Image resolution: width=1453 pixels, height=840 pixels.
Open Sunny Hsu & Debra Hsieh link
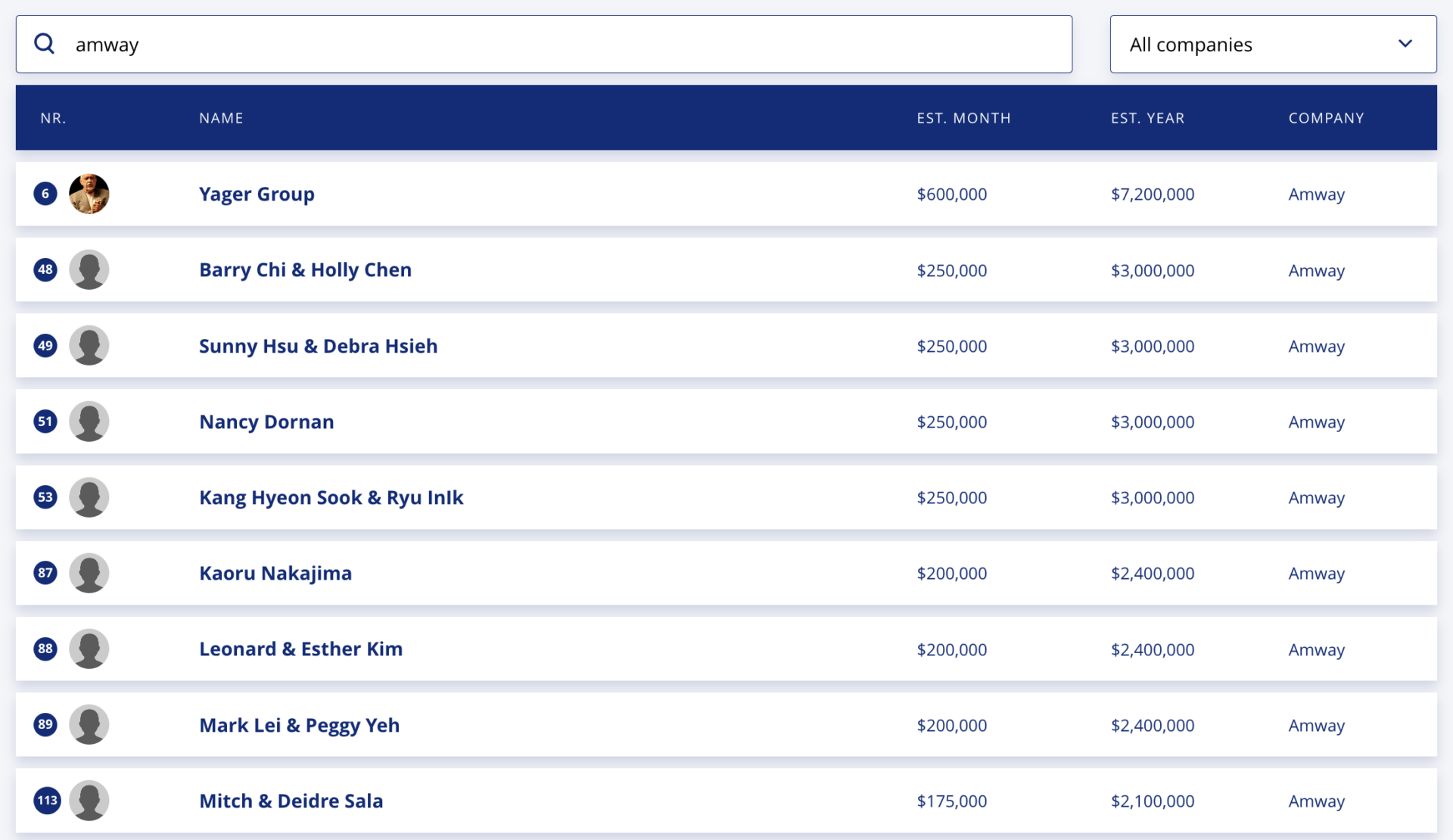[318, 346]
